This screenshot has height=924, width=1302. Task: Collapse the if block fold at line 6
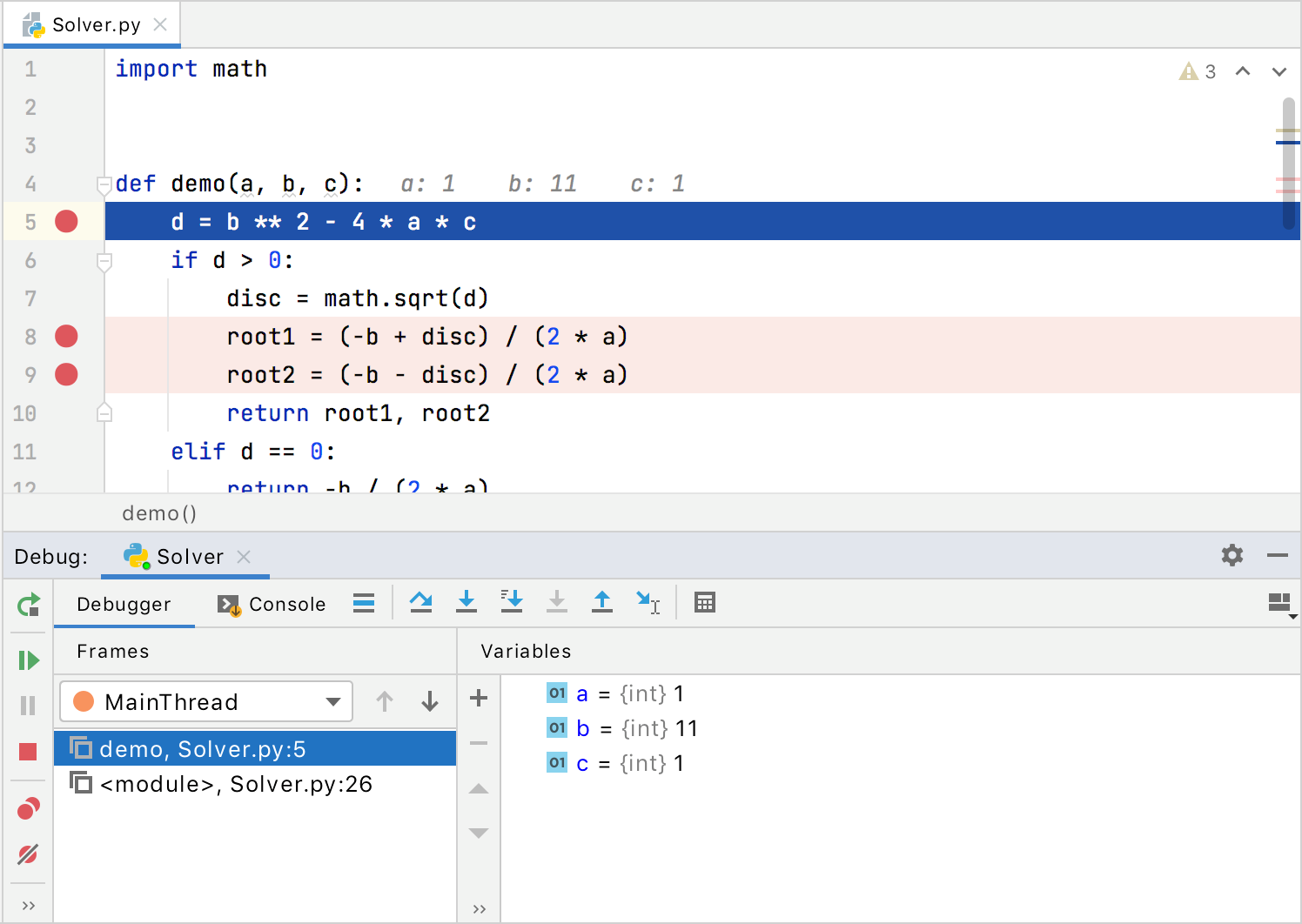pos(104,260)
